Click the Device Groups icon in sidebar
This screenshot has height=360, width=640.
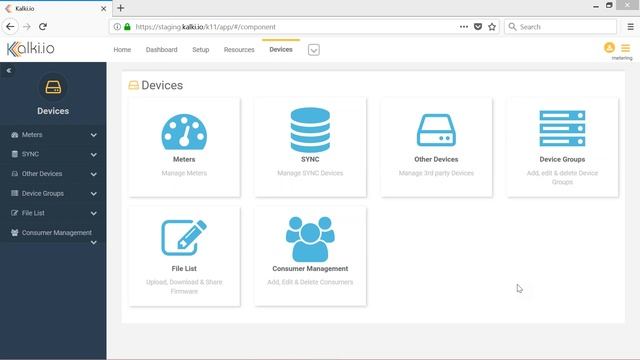tap(15, 193)
